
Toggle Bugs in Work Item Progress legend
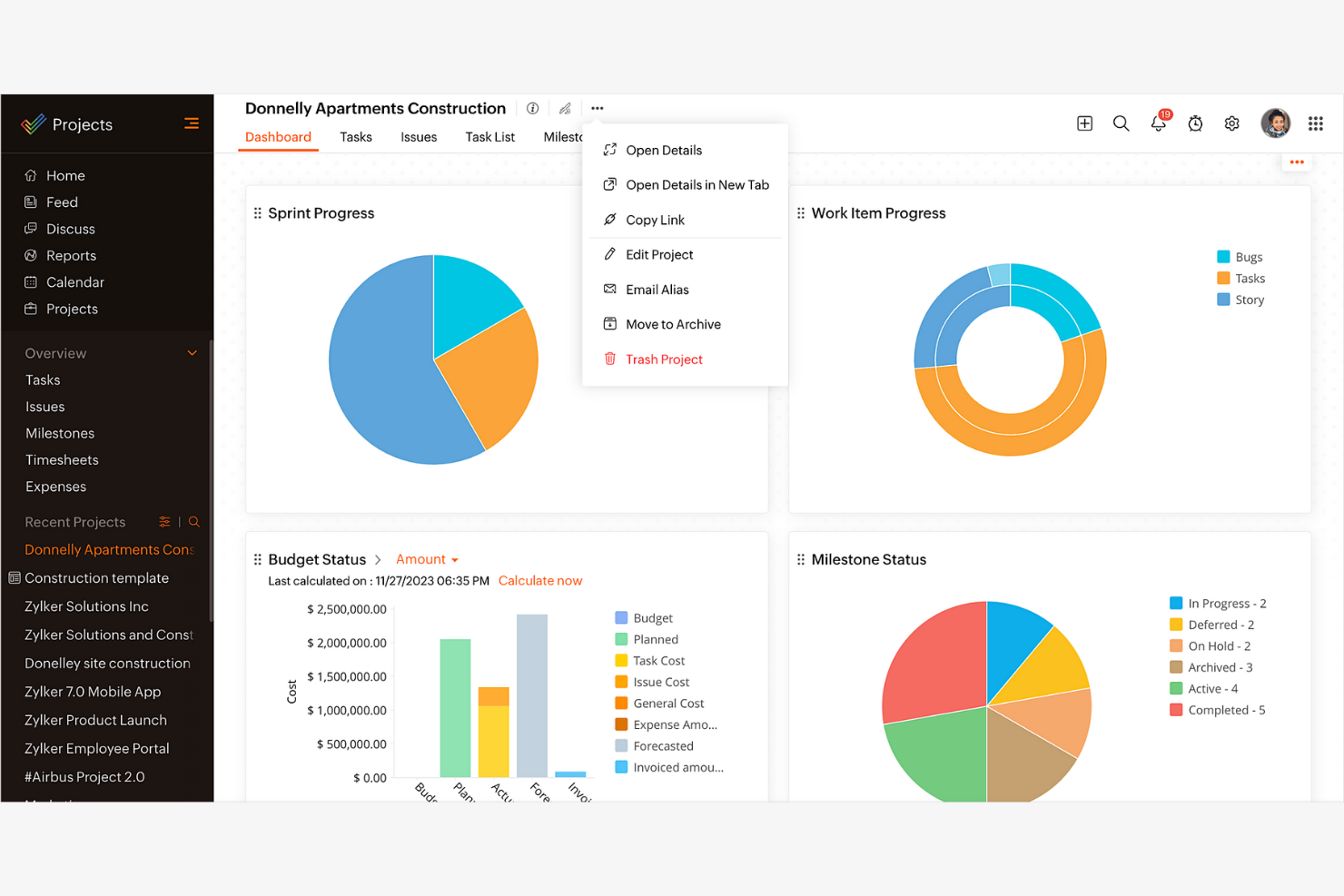[x=1243, y=256]
